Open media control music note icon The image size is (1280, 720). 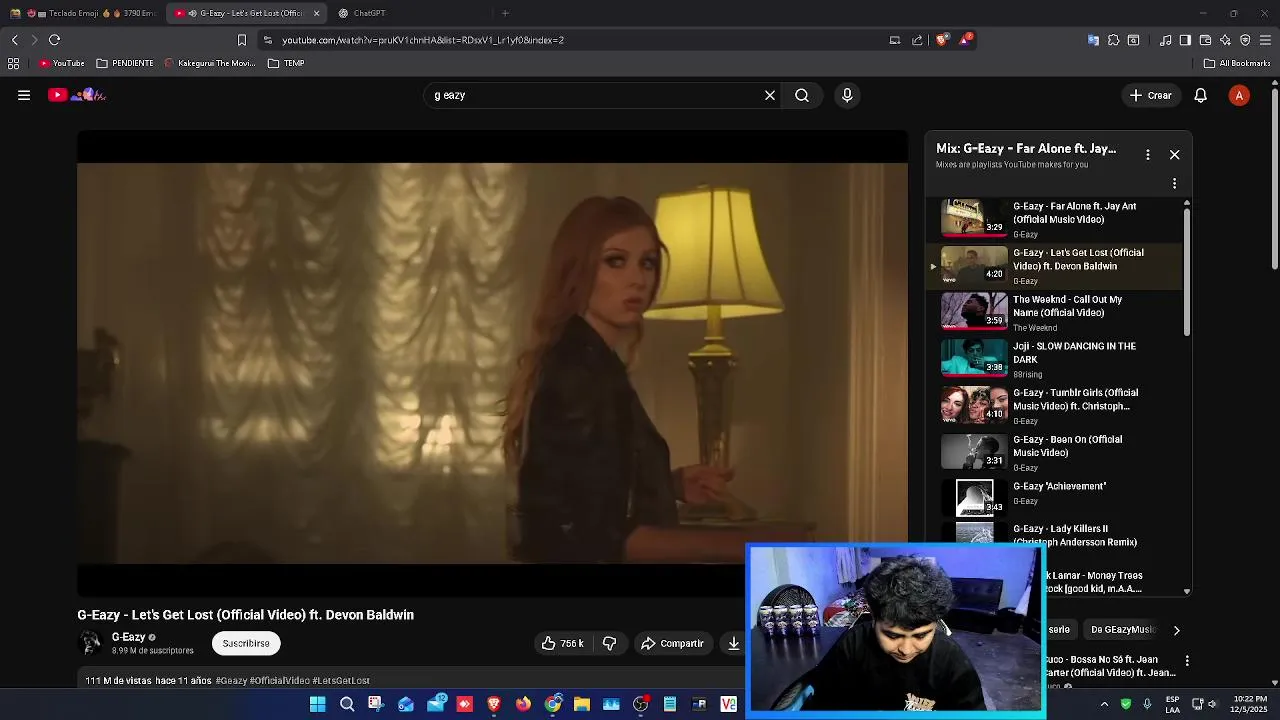(x=1165, y=40)
